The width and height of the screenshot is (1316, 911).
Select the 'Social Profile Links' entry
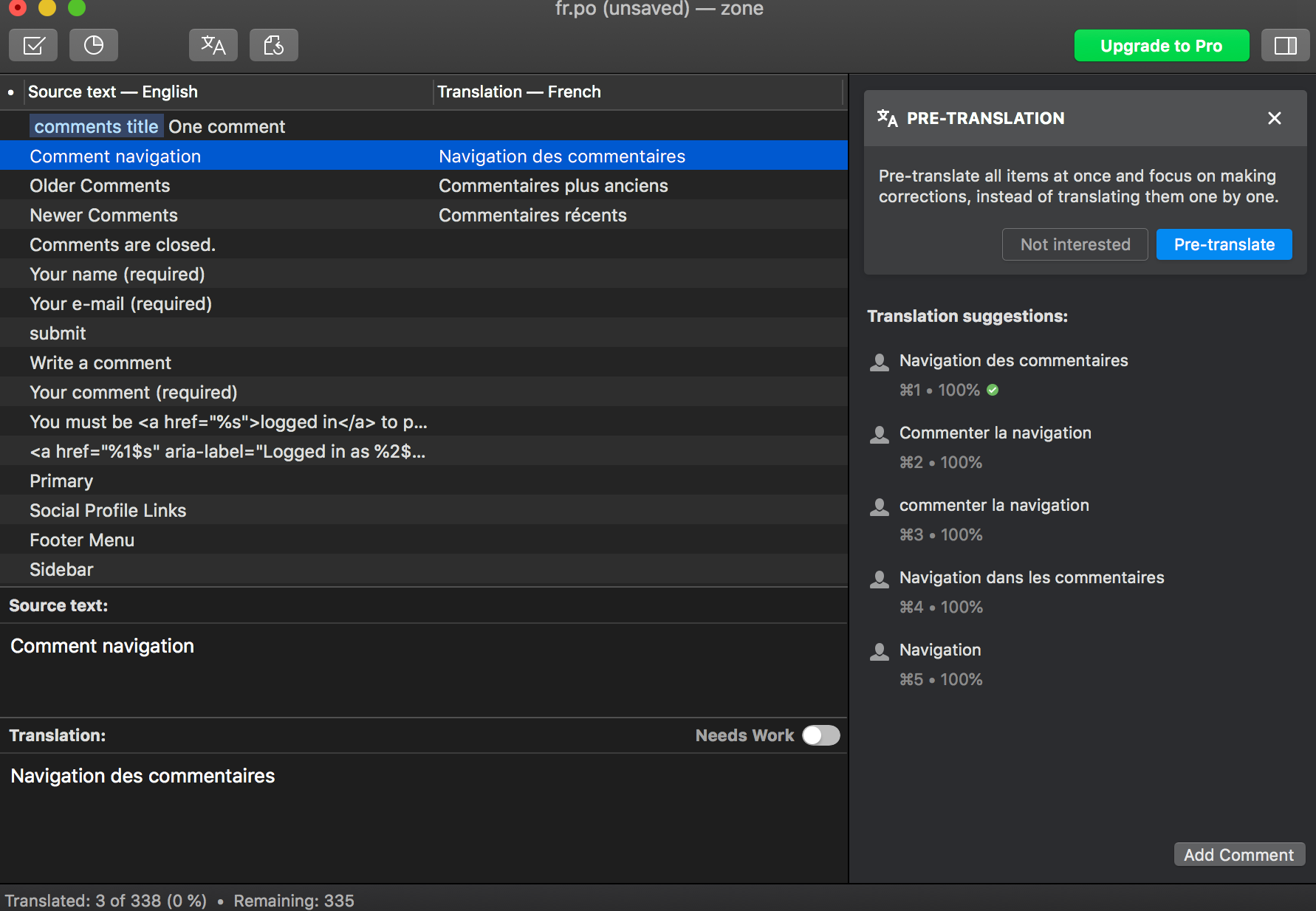[108, 511]
